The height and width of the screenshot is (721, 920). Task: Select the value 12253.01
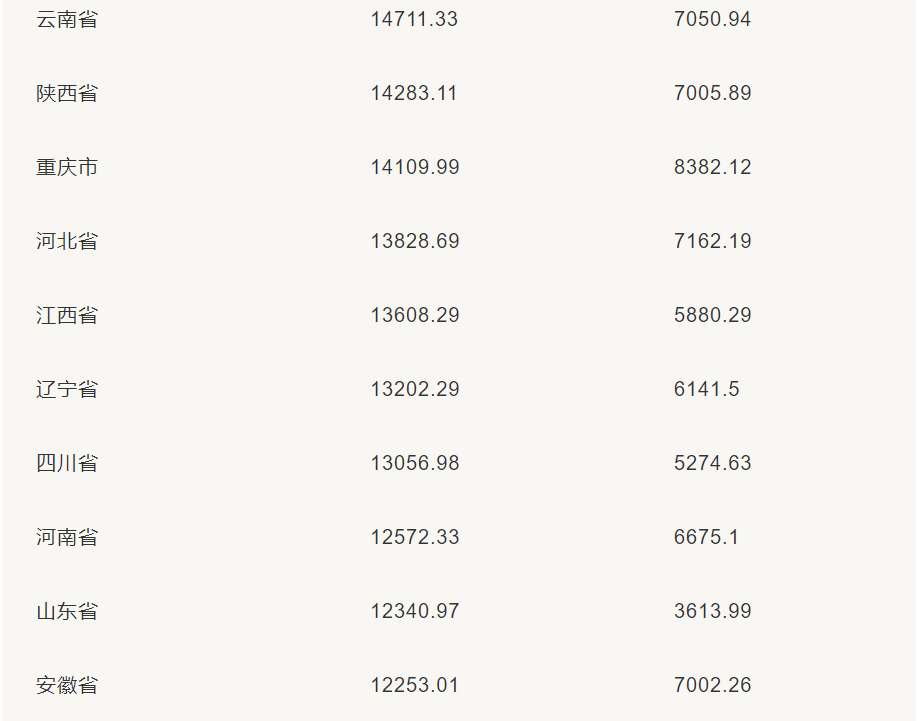(x=415, y=685)
